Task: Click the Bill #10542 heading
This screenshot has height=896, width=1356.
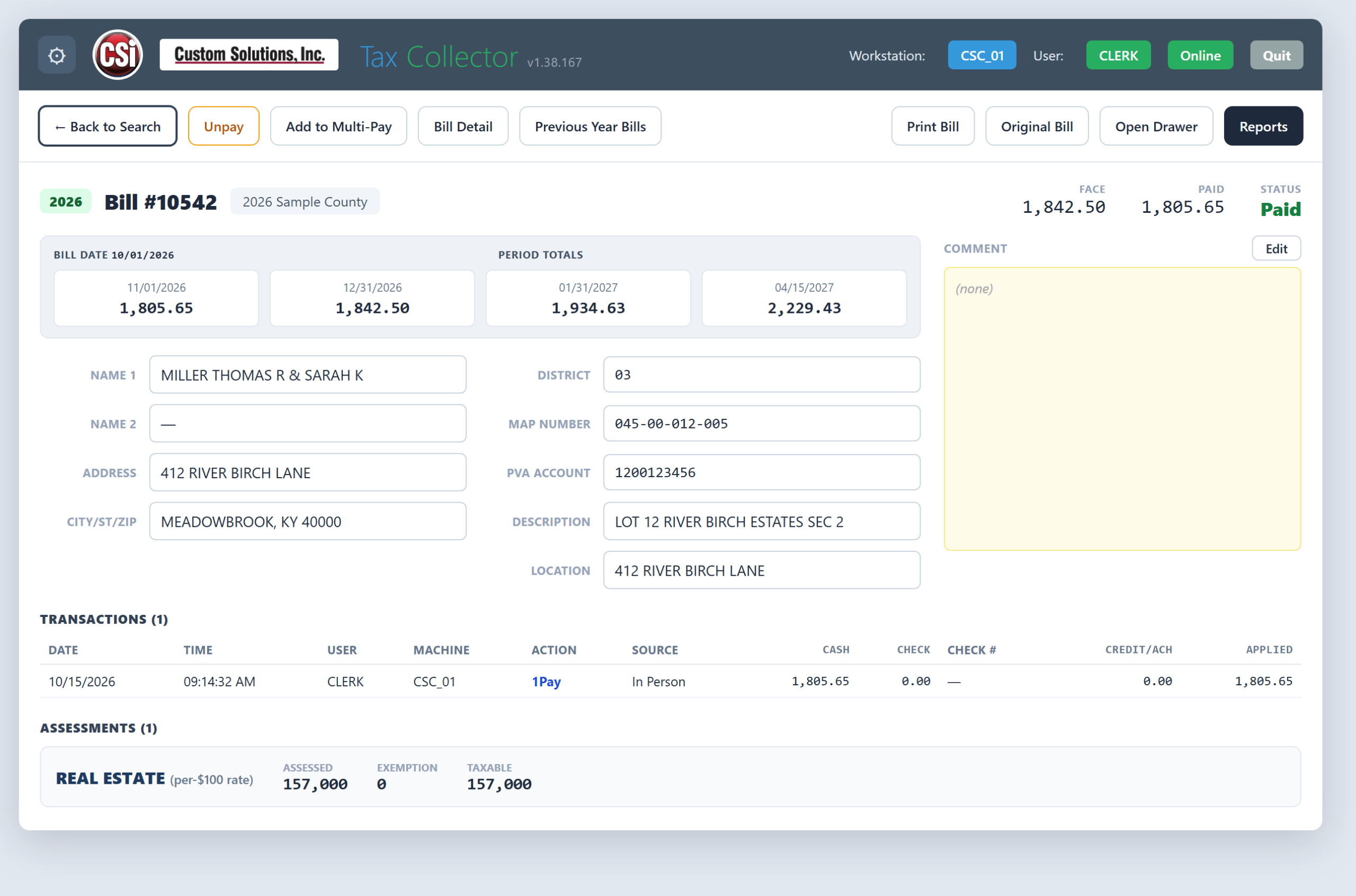Action: click(x=160, y=202)
